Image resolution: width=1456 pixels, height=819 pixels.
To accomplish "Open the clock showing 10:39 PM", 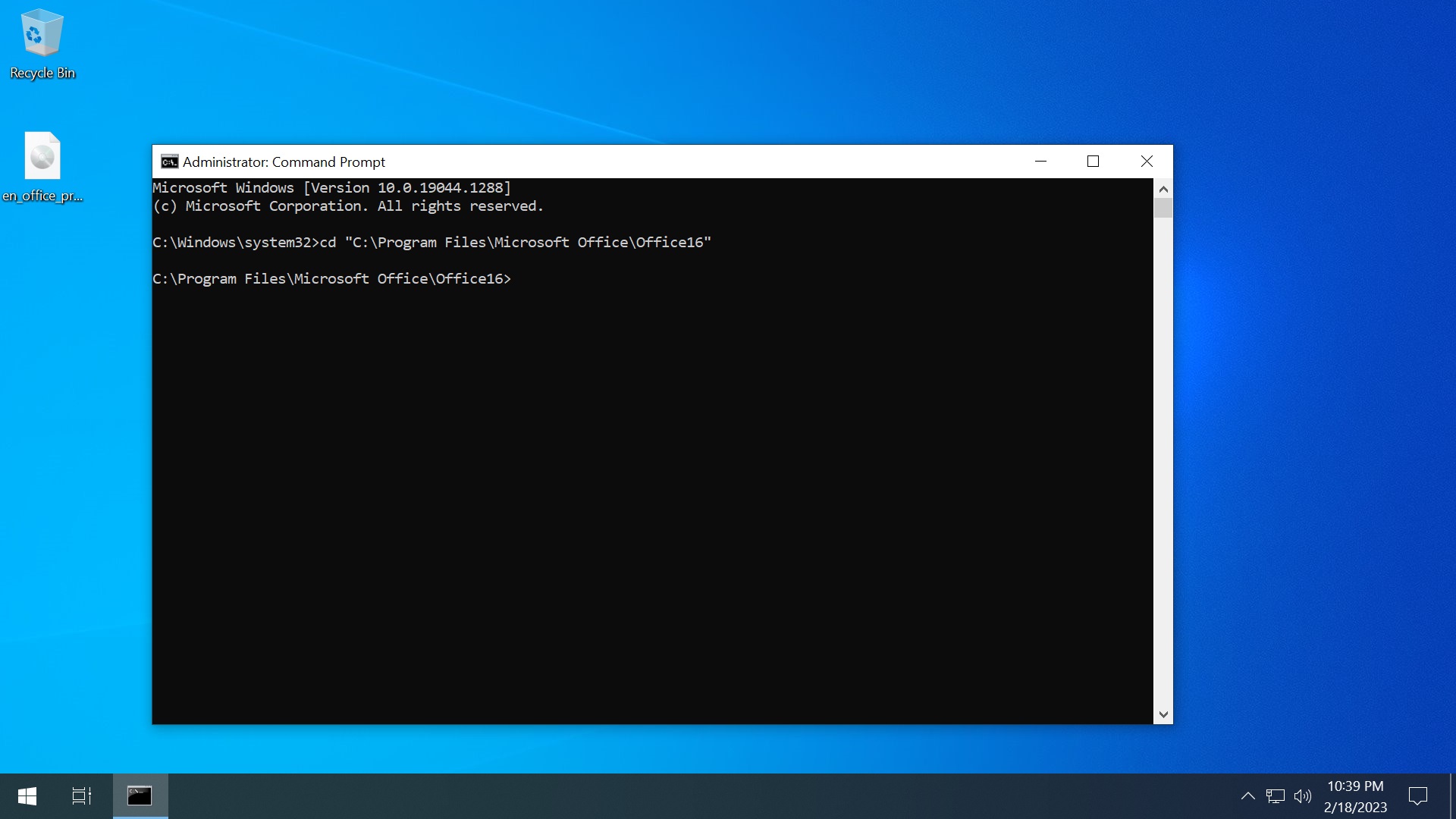I will tap(1356, 796).
